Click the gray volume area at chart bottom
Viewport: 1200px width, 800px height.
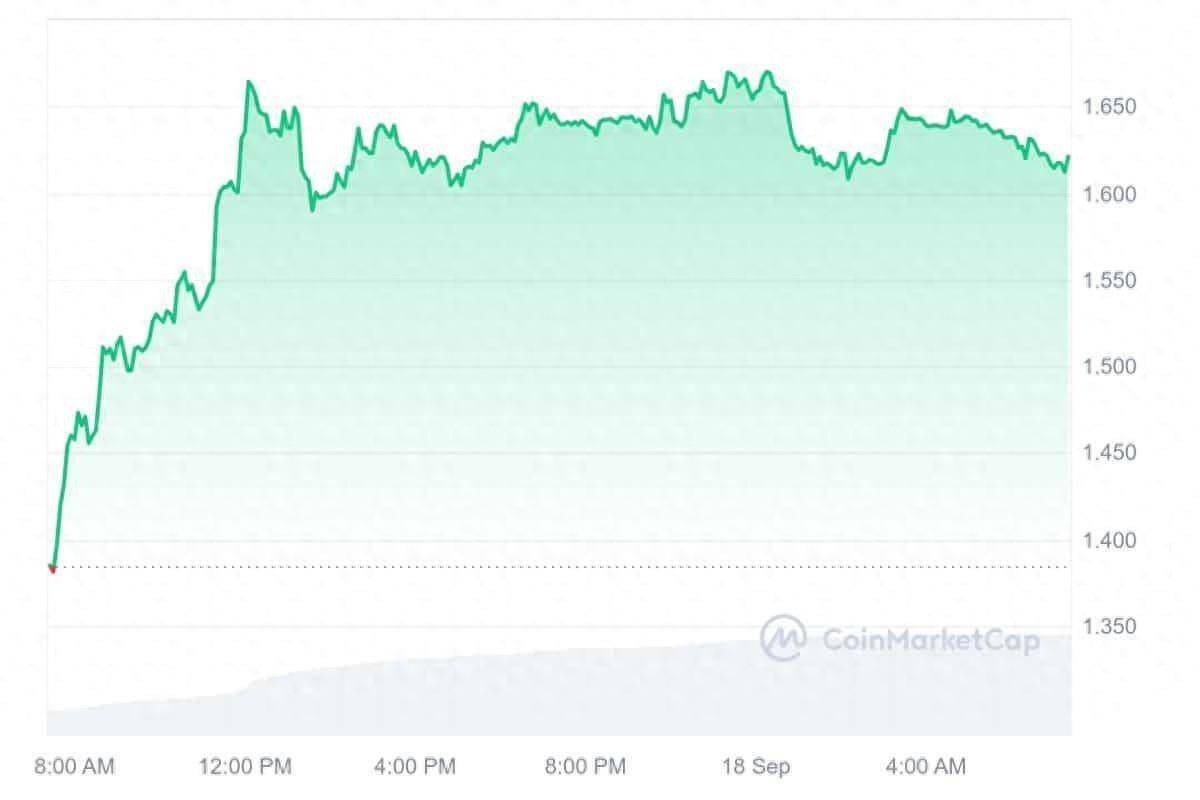(x=558, y=692)
